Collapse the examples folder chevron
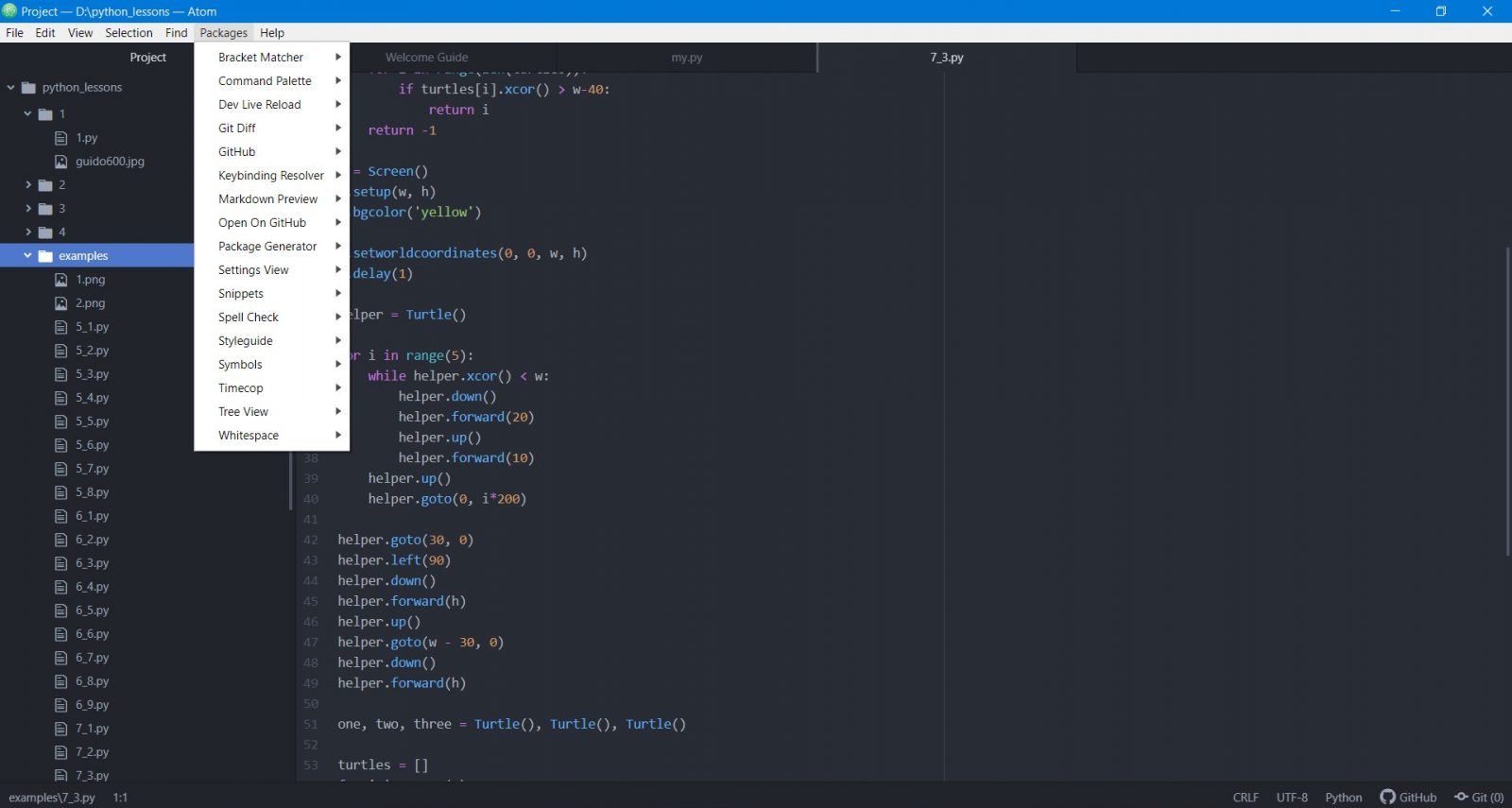Viewport: 1512px width, 808px height. tap(28, 256)
